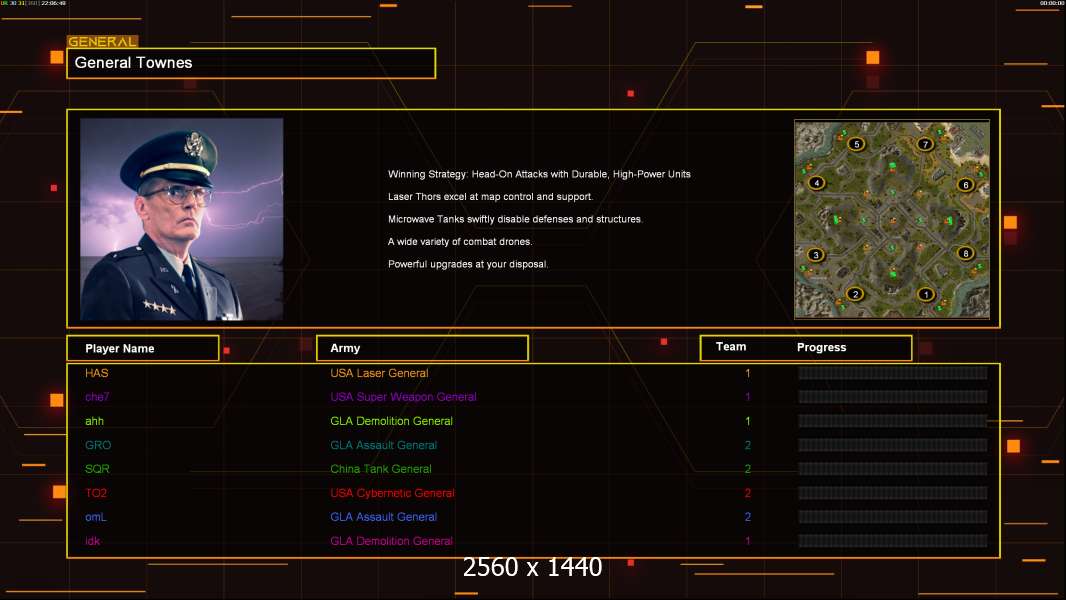This screenshot has width=1066, height=600.
Task: Click start position 6 on the minimap
Action: (x=965, y=185)
